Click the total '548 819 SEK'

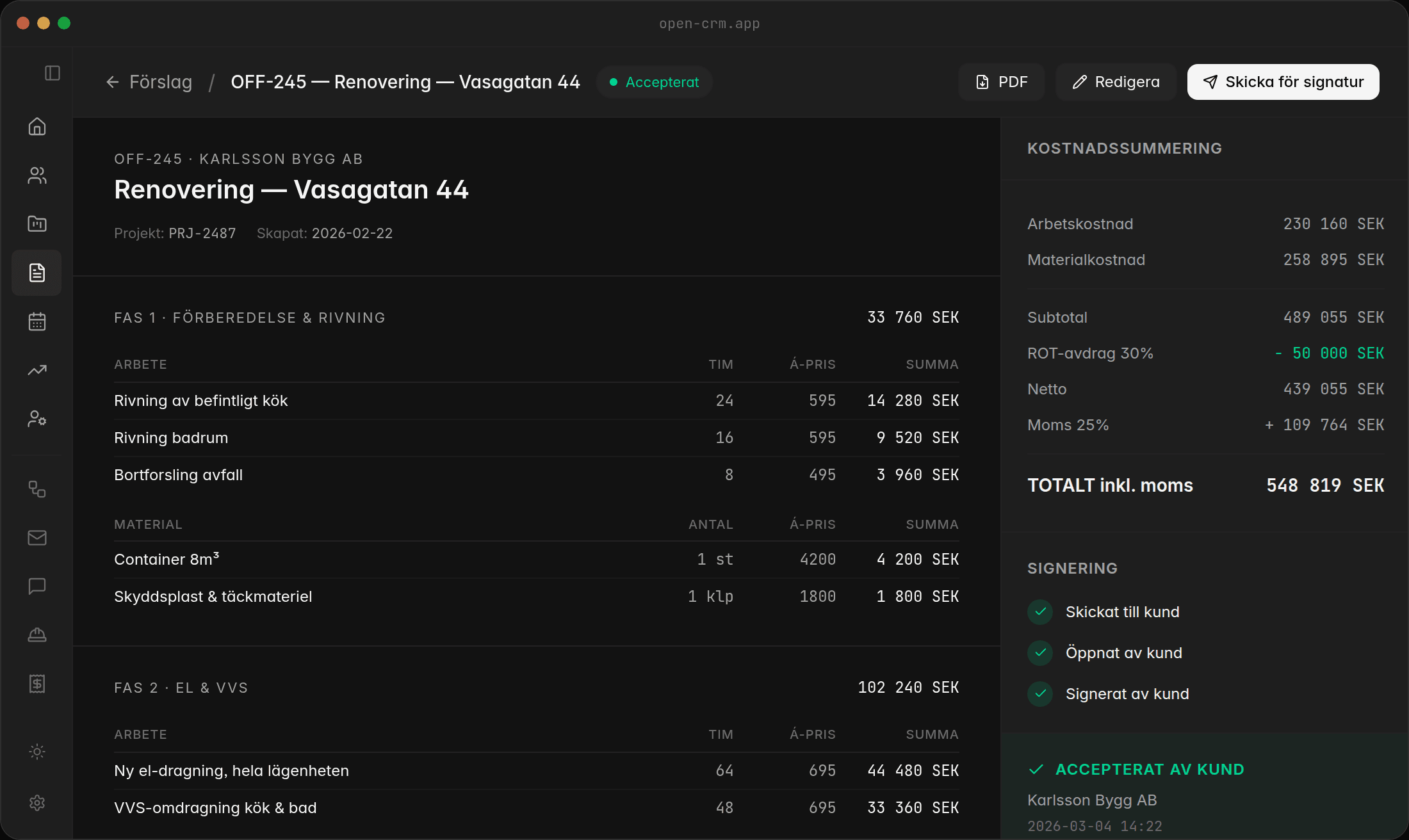click(1326, 485)
